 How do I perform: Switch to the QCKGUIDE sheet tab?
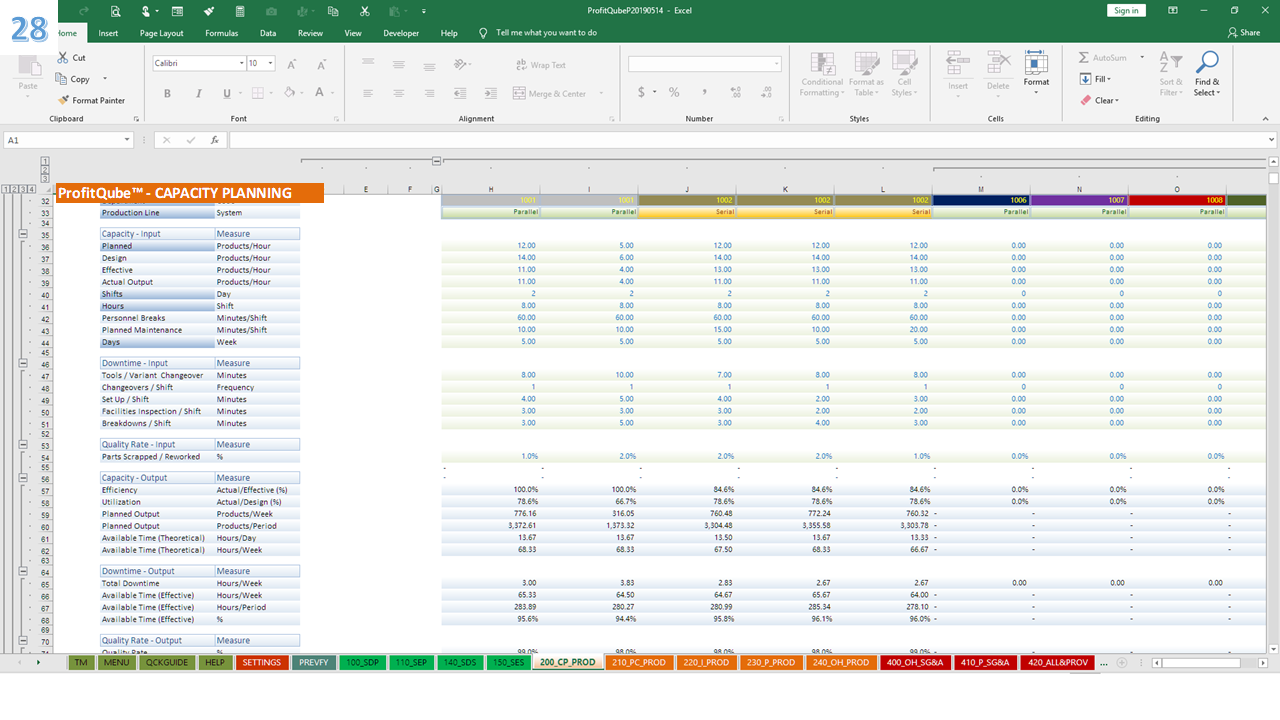166,662
